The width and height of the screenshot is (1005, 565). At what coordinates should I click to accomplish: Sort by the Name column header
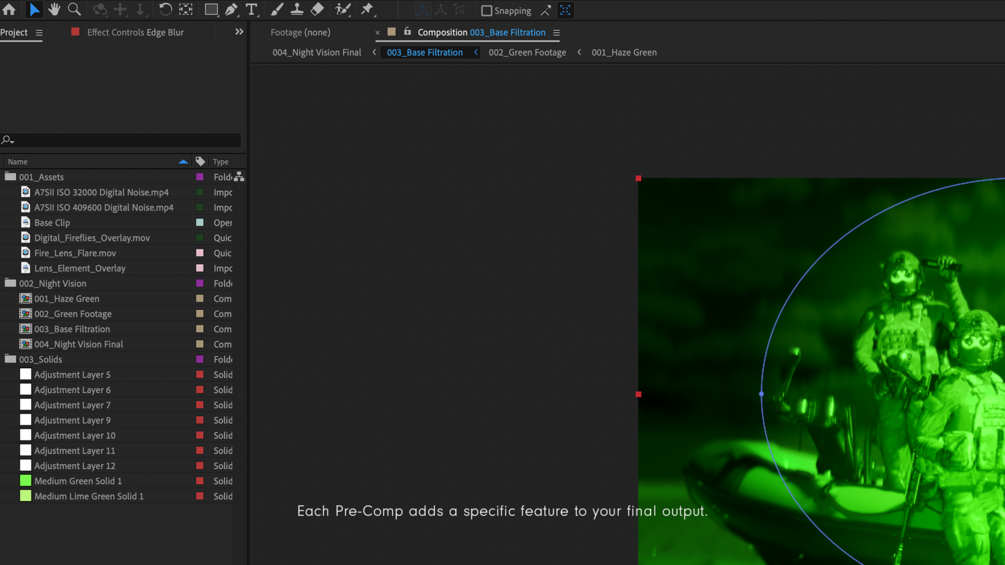(18, 162)
